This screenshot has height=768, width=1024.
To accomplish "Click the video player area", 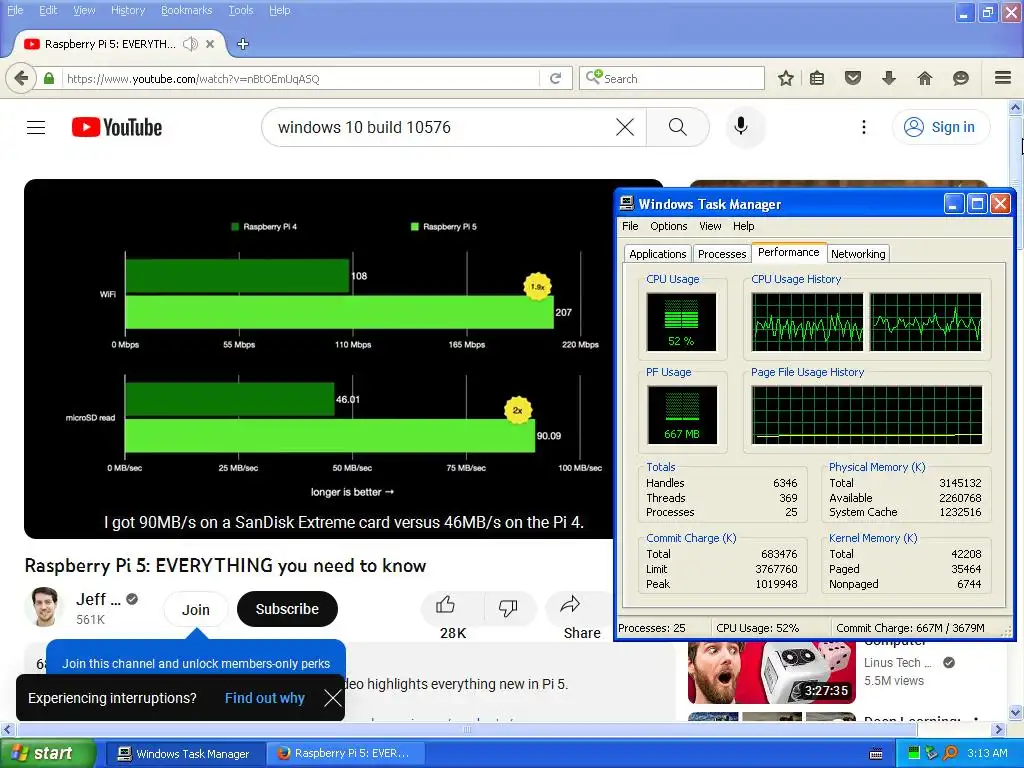I will [x=319, y=359].
